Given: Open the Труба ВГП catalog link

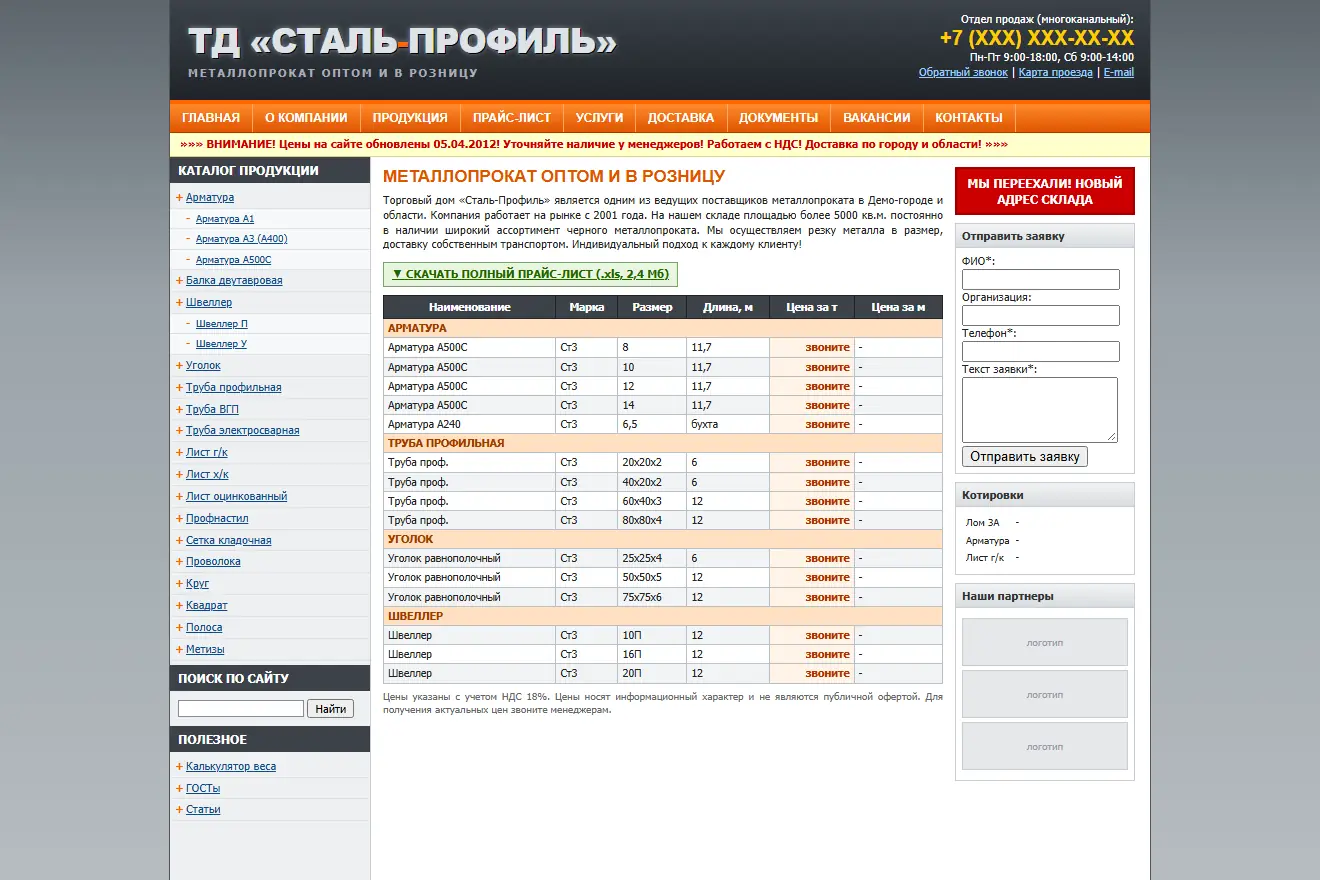Looking at the screenshot, I should pos(212,409).
